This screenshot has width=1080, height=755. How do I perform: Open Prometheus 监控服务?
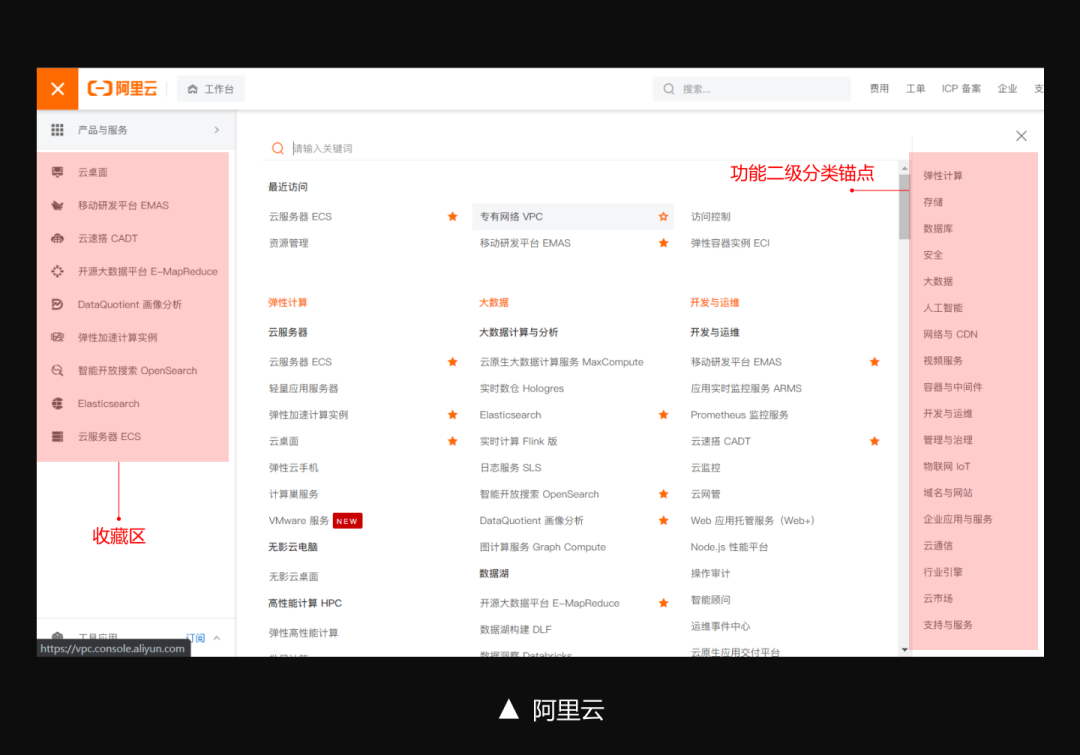coord(739,415)
